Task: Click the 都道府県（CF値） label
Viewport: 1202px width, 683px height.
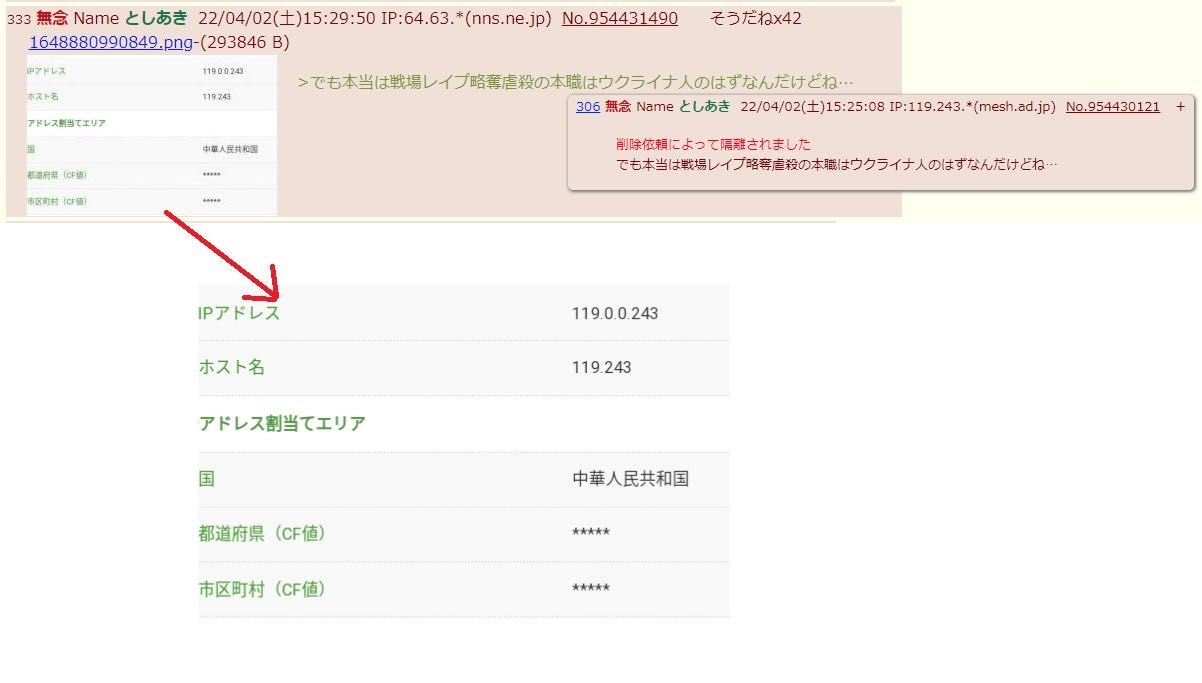Action: 263,534
